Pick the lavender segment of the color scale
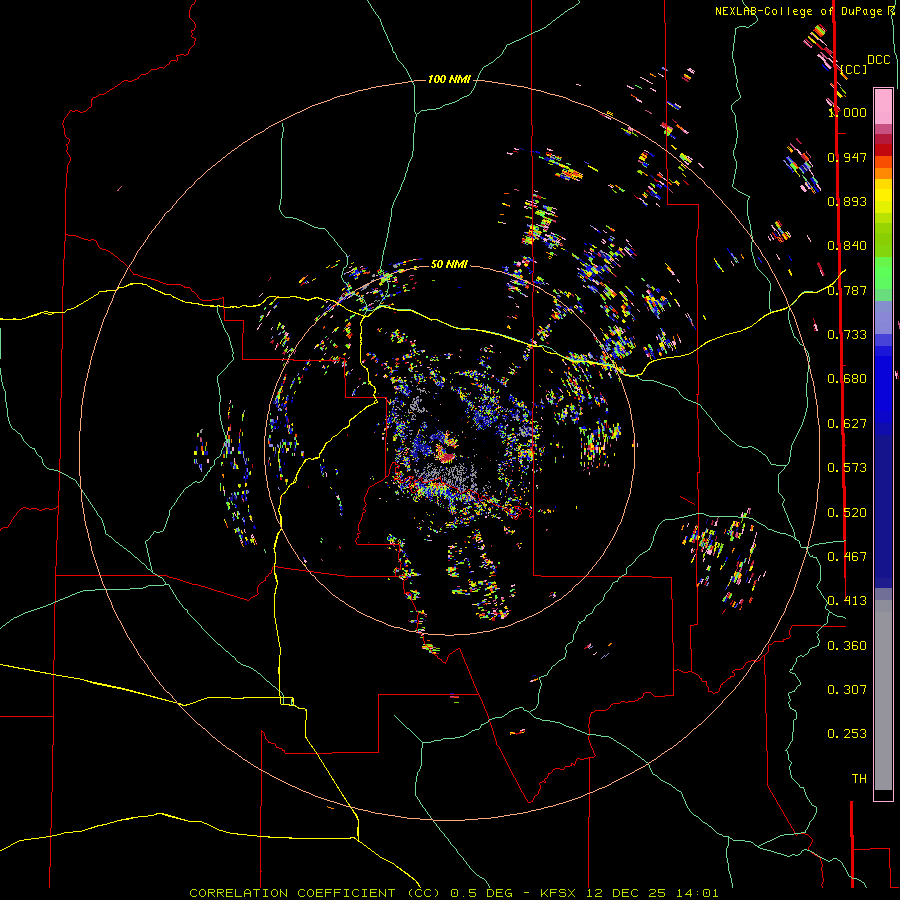This screenshot has height=900, width=900. tap(883, 317)
